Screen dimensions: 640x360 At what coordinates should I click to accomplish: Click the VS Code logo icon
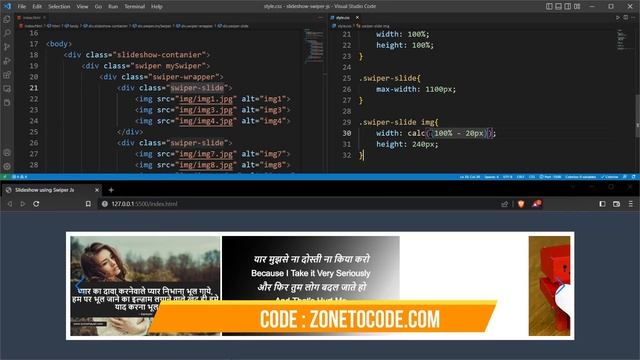[7, 6]
